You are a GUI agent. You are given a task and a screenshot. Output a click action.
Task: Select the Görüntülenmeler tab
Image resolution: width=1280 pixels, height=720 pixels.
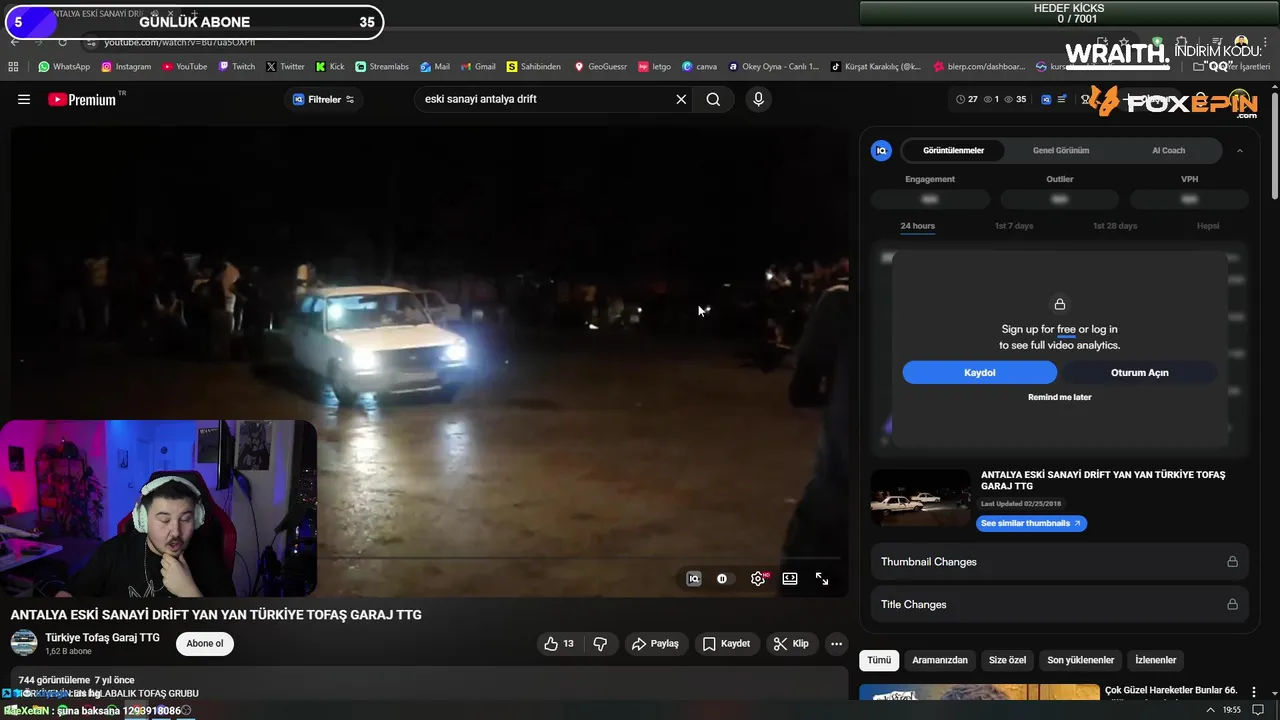coord(953,151)
